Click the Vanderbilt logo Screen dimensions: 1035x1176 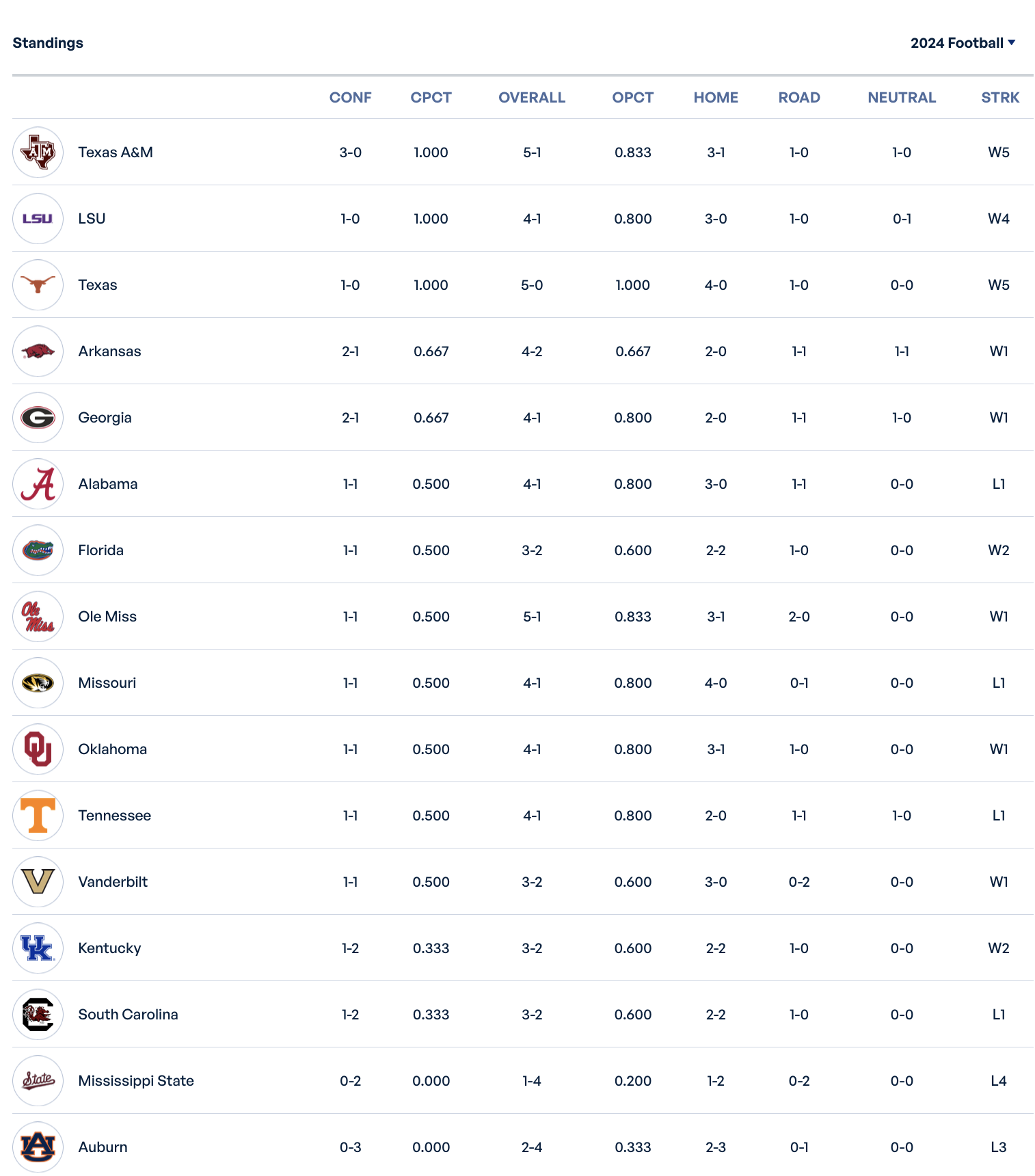tap(38, 882)
